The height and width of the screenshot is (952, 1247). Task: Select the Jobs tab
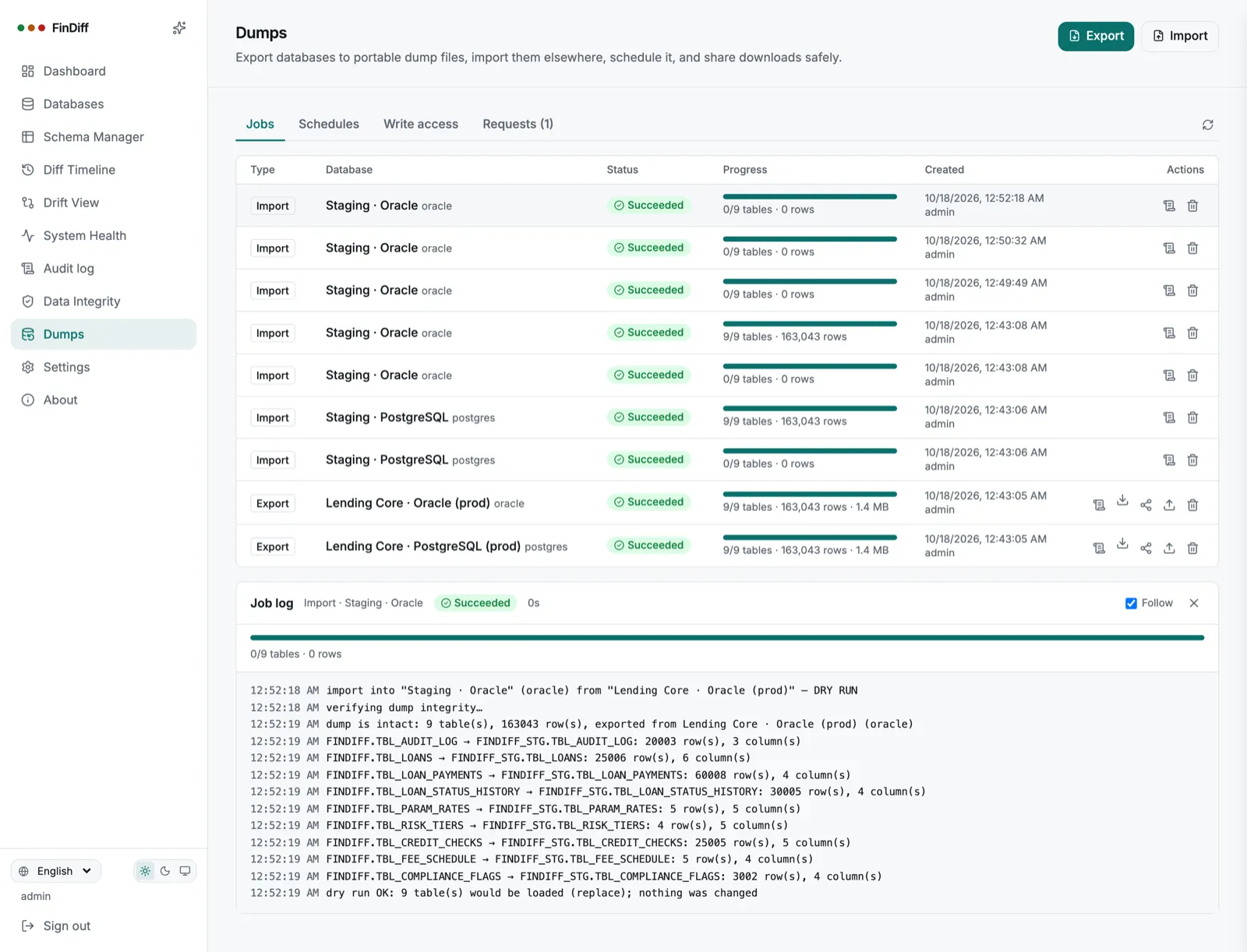(x=260, y=124)
